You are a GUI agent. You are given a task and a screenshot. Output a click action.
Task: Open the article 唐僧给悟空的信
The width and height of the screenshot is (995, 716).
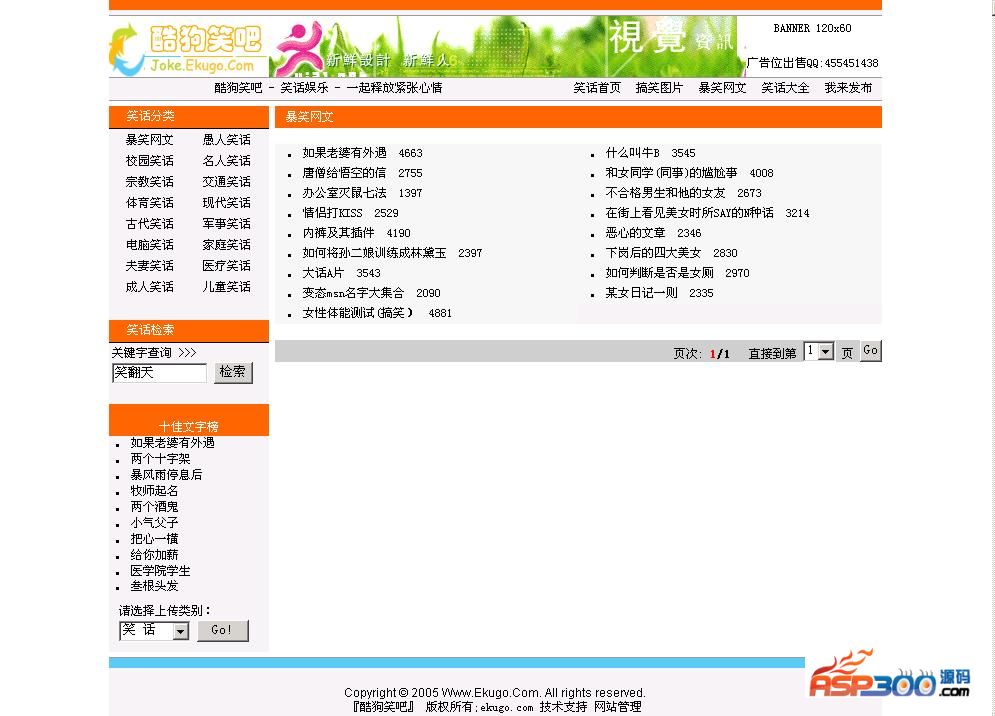(345, 173)
